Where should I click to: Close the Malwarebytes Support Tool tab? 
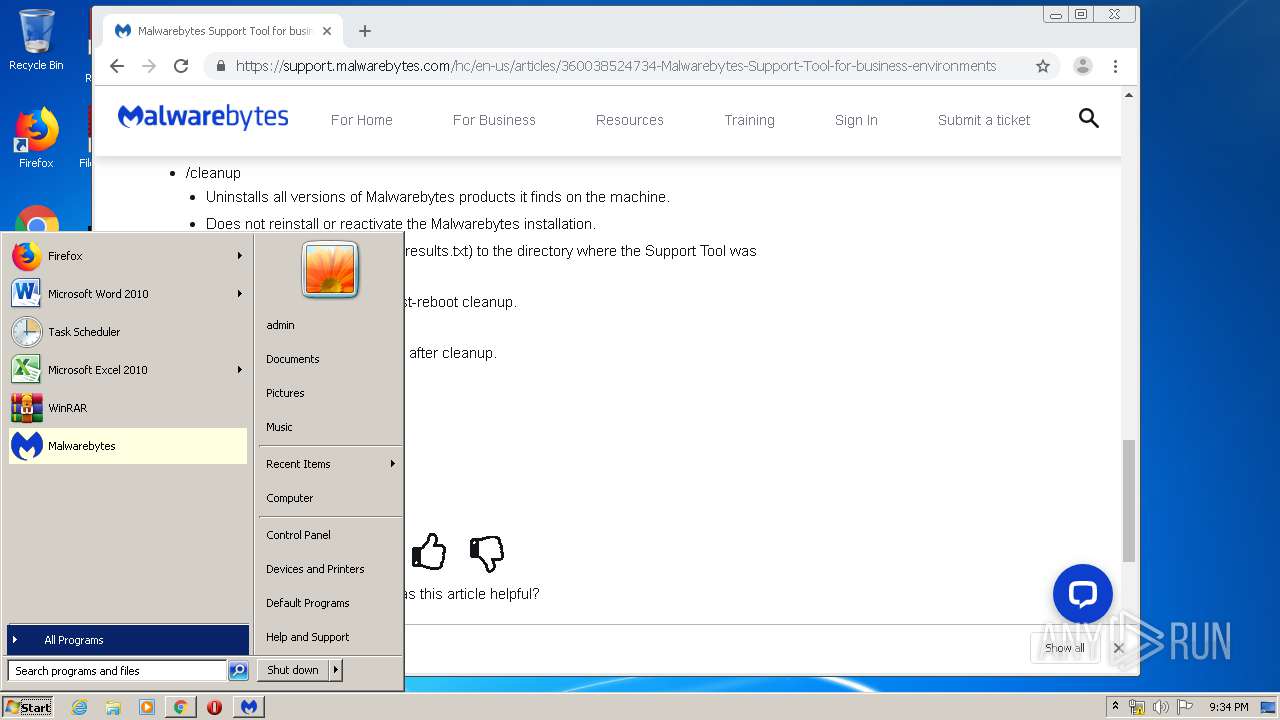pos(327,31)
